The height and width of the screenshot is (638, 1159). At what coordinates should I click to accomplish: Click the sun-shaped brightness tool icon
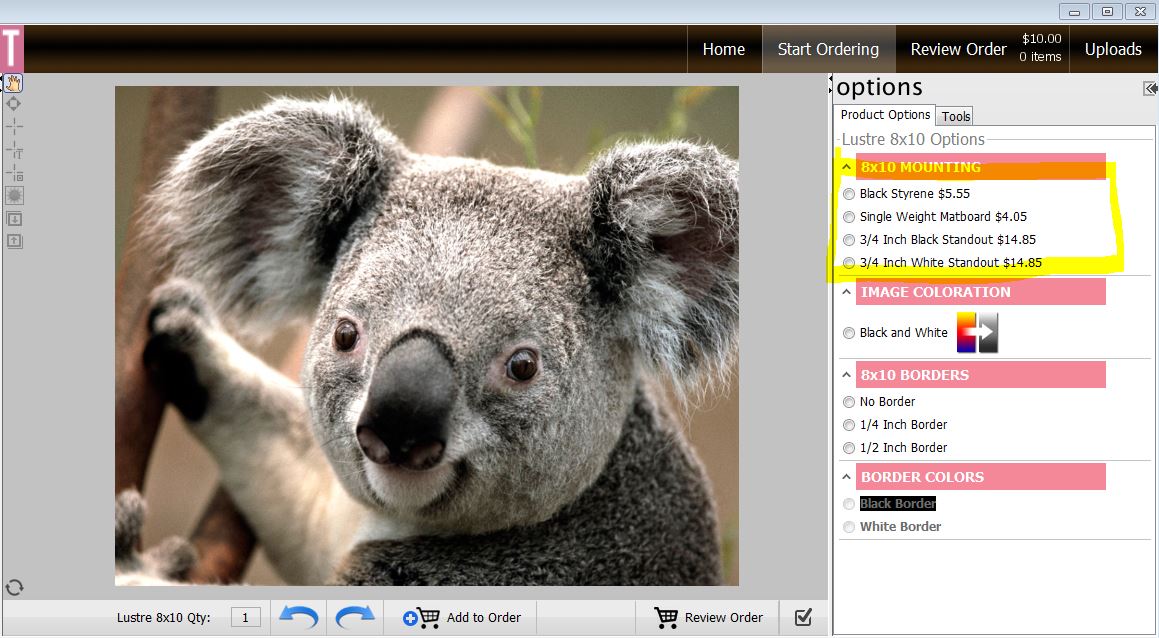point(14,195)
